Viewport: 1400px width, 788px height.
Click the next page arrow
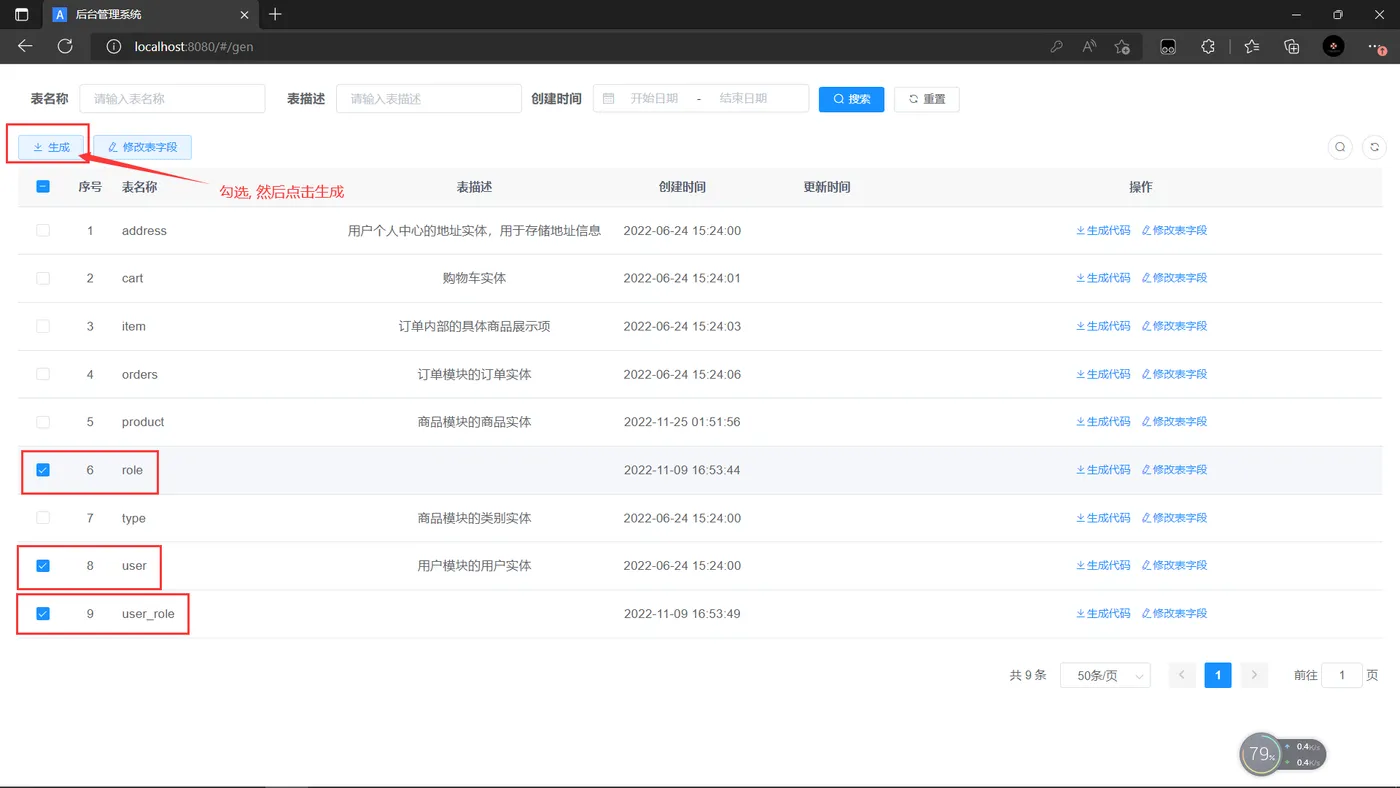point(1254,676)
